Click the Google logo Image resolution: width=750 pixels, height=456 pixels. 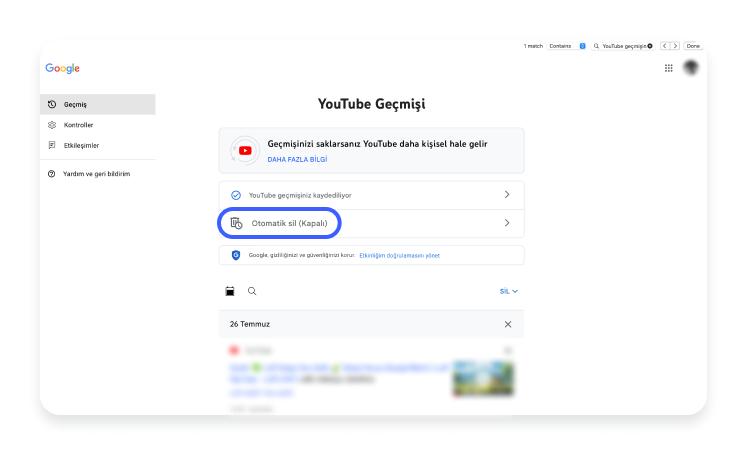[x=63, y=68]
